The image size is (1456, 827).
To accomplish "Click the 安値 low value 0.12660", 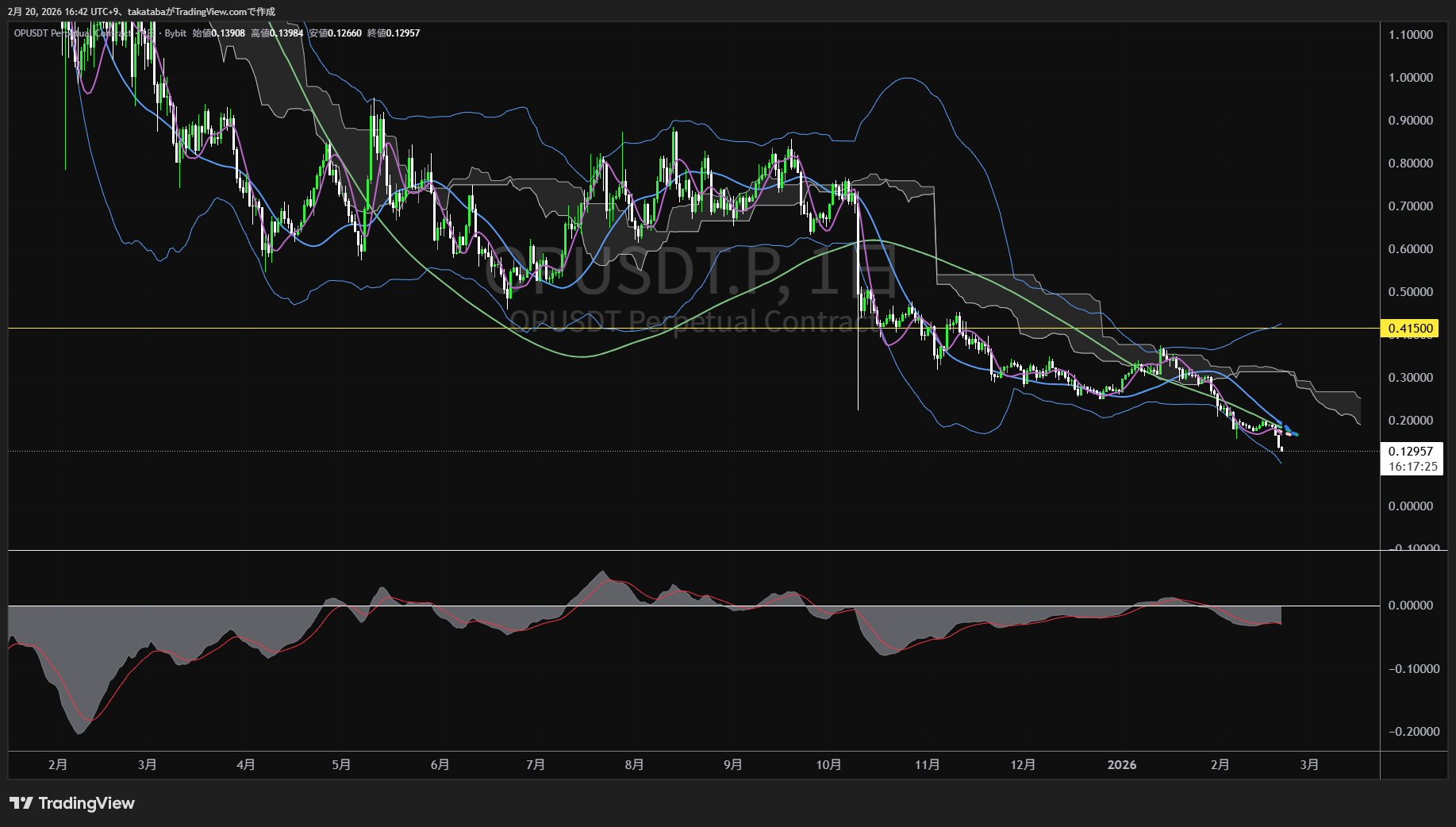I will pos(344,33).
